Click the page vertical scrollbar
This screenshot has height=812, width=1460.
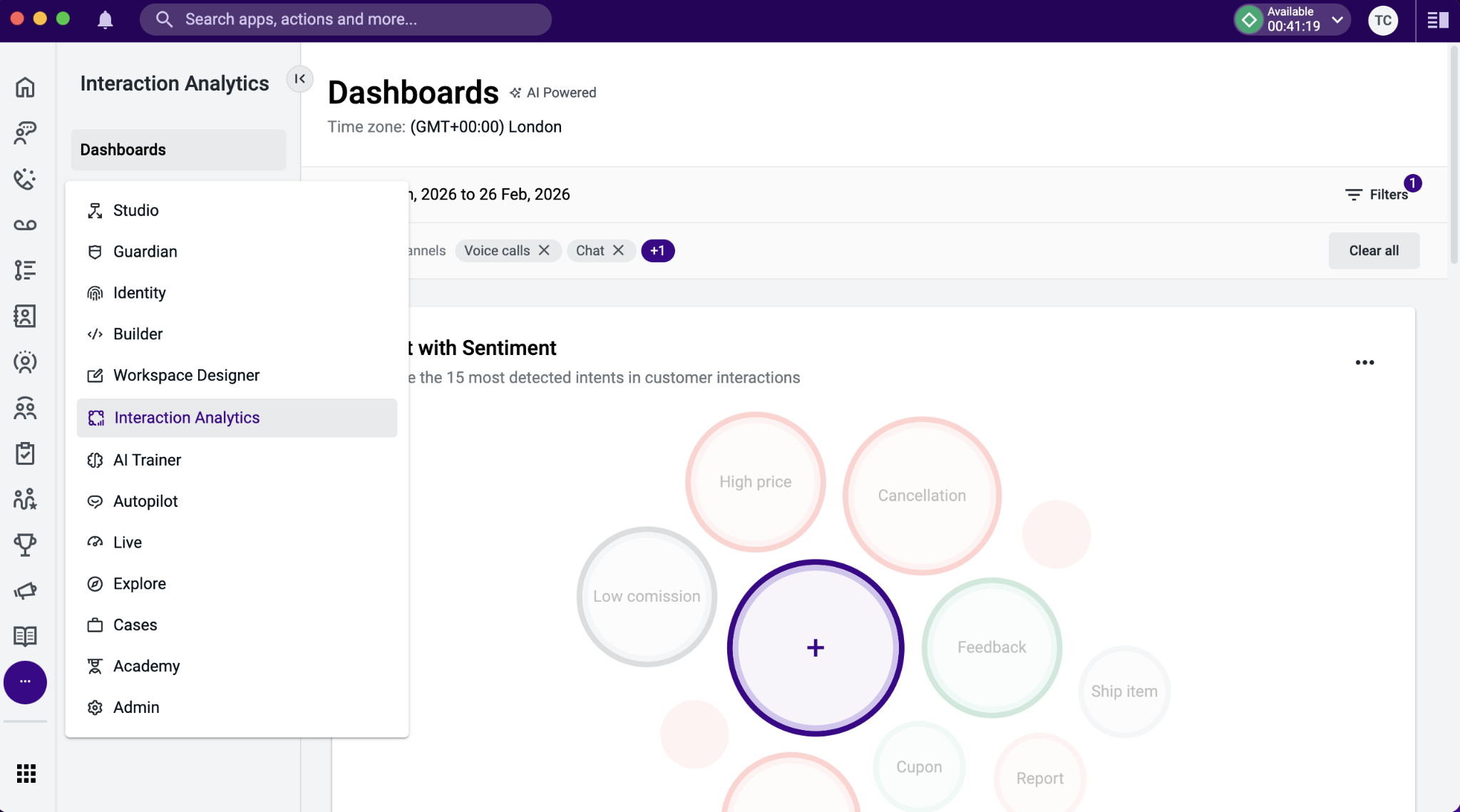(x=1454, y=153)
